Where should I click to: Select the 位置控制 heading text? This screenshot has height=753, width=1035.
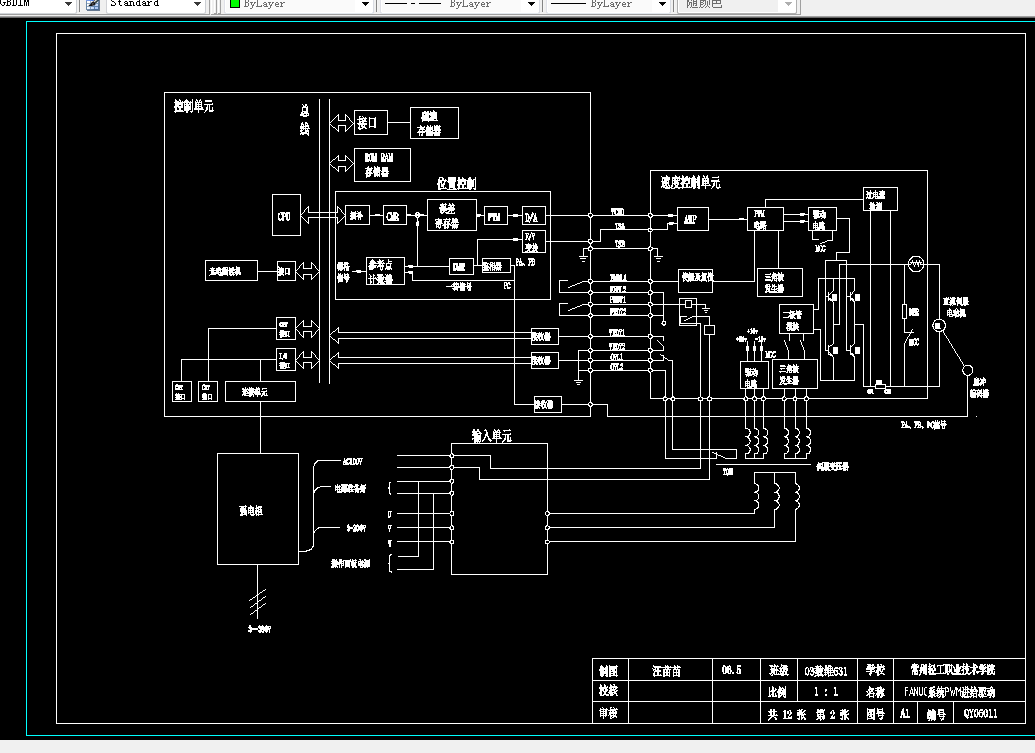pos(456,183)
